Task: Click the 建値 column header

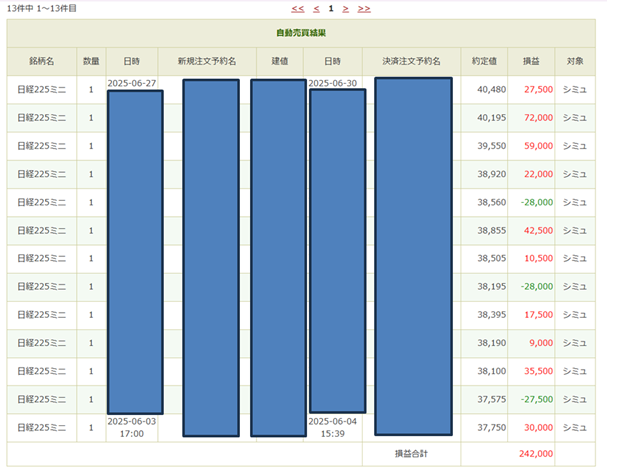Action: (280, 61)
